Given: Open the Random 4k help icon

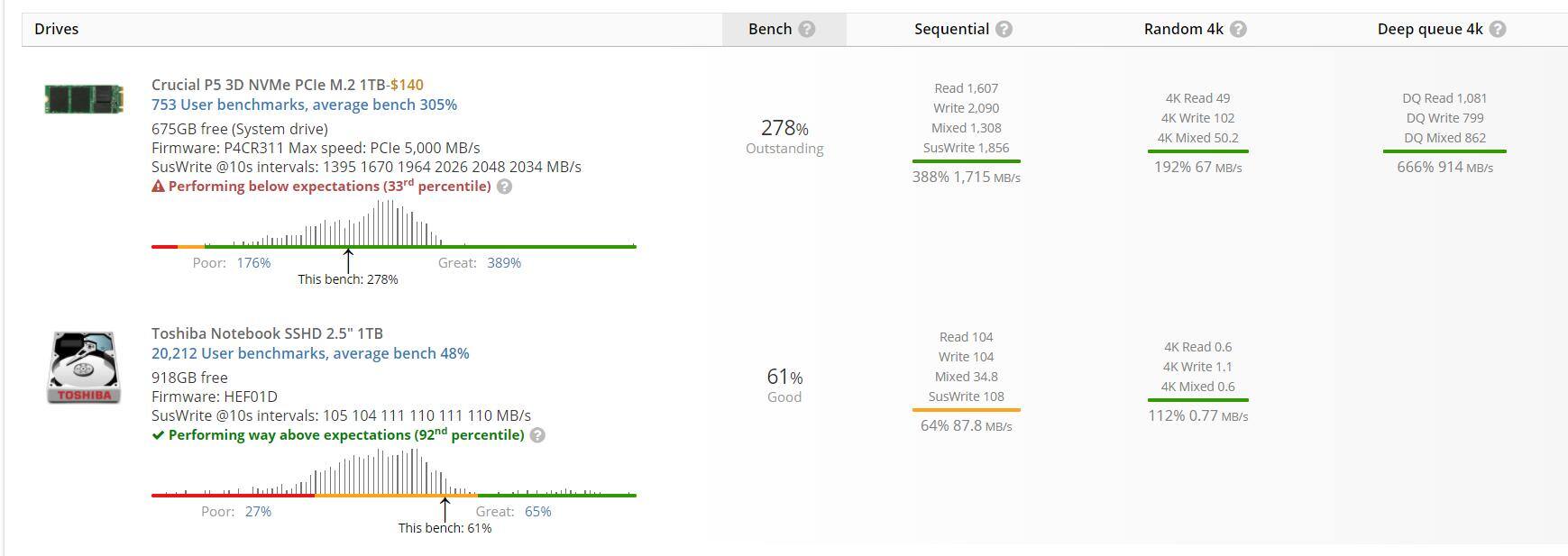Looking at the screenshot, I should [x=1238, y=29].
